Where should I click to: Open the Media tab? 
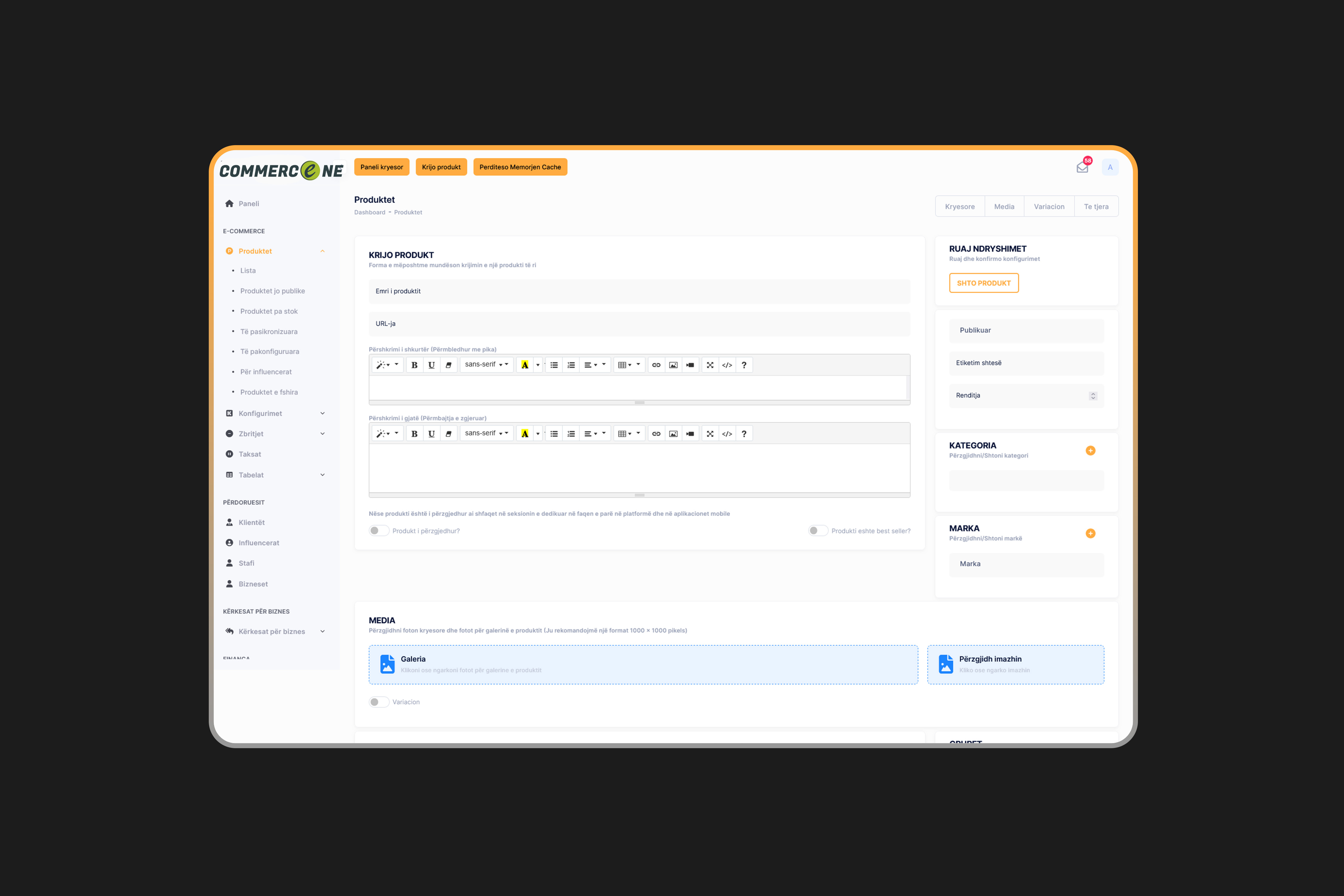point(1004,206)
